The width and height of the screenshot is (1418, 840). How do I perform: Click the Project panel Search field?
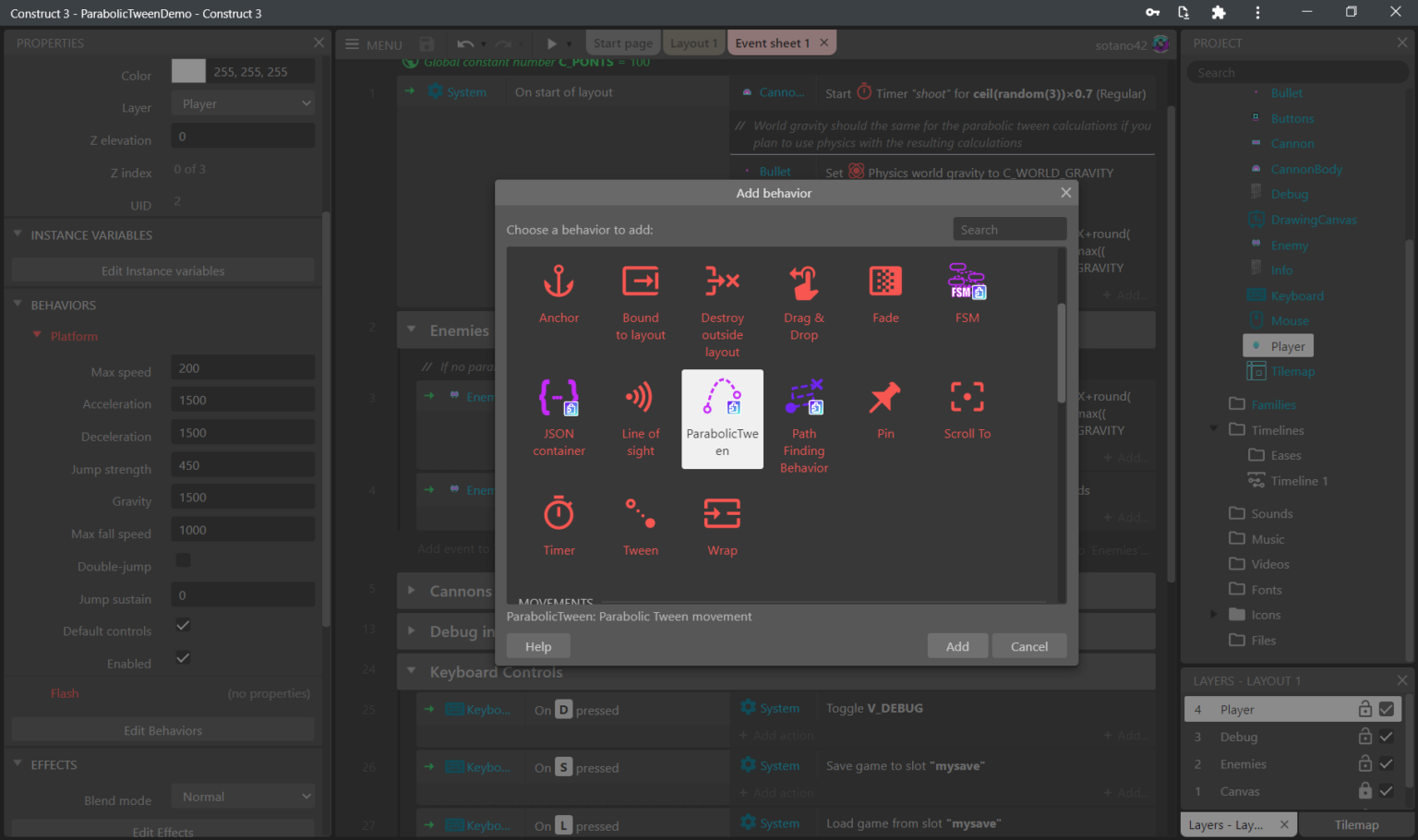1298,72
